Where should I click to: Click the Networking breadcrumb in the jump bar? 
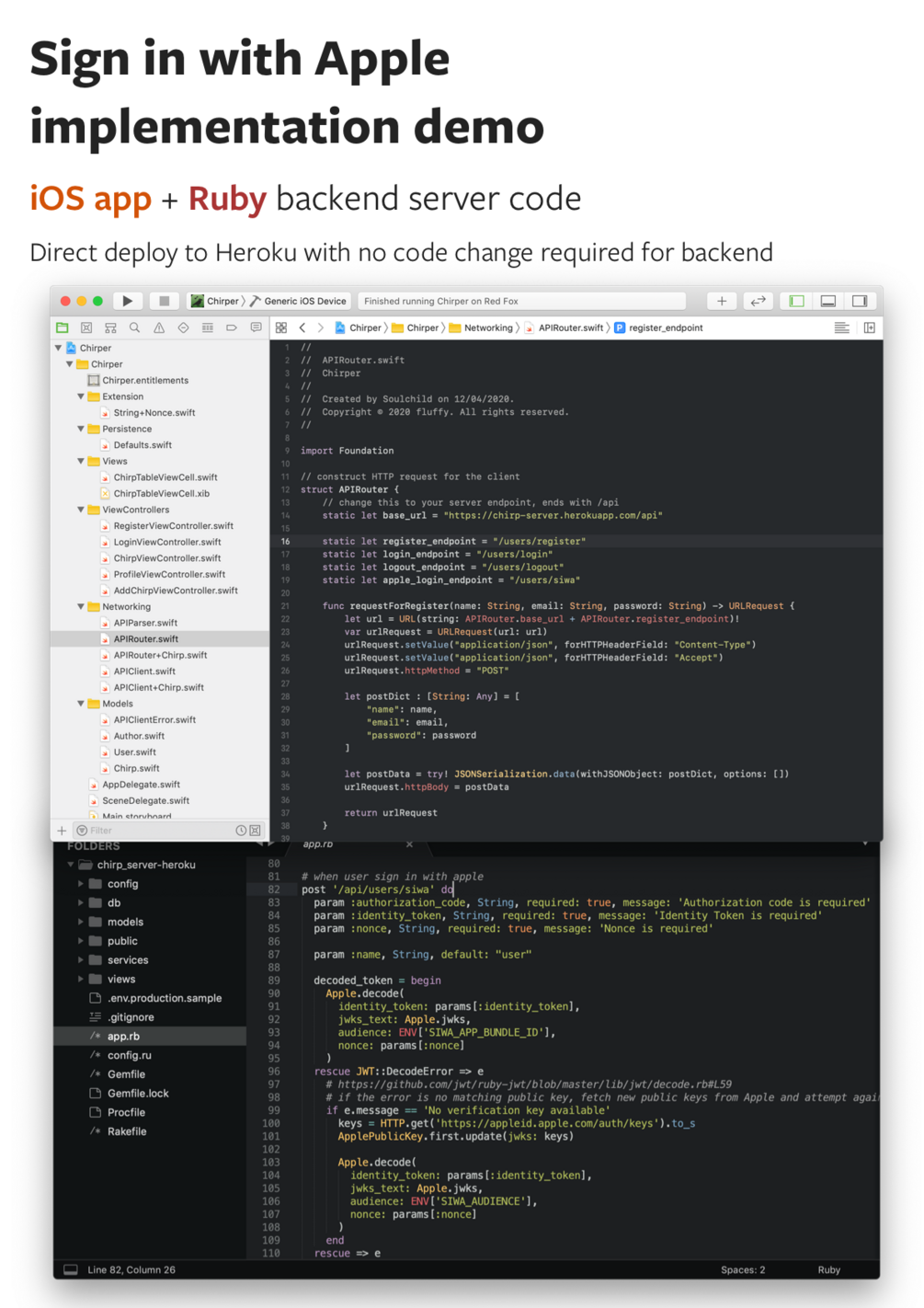coord(481,327)
